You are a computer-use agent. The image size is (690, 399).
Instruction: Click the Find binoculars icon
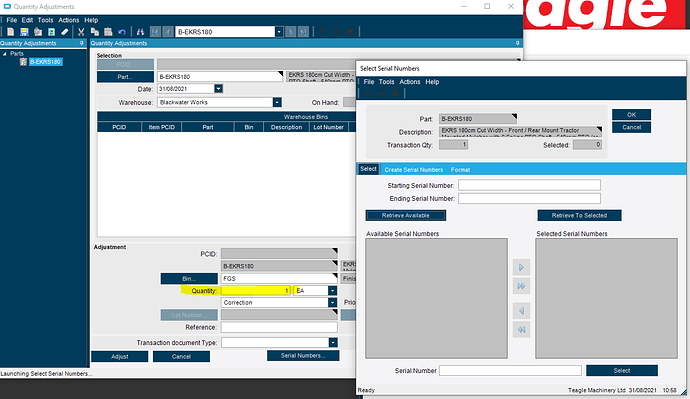coord(140,32)
